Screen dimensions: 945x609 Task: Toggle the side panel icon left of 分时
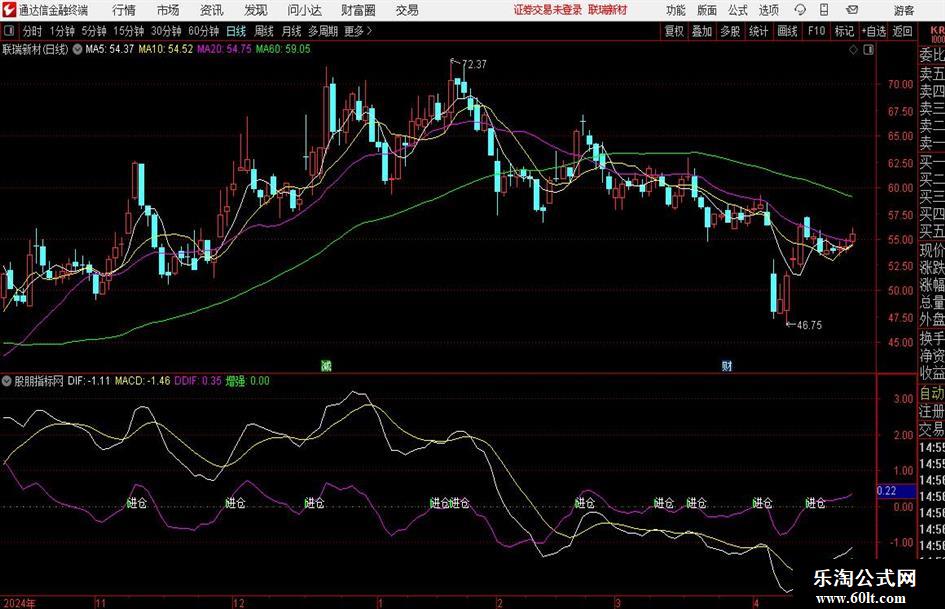click(x=9, y=31)
